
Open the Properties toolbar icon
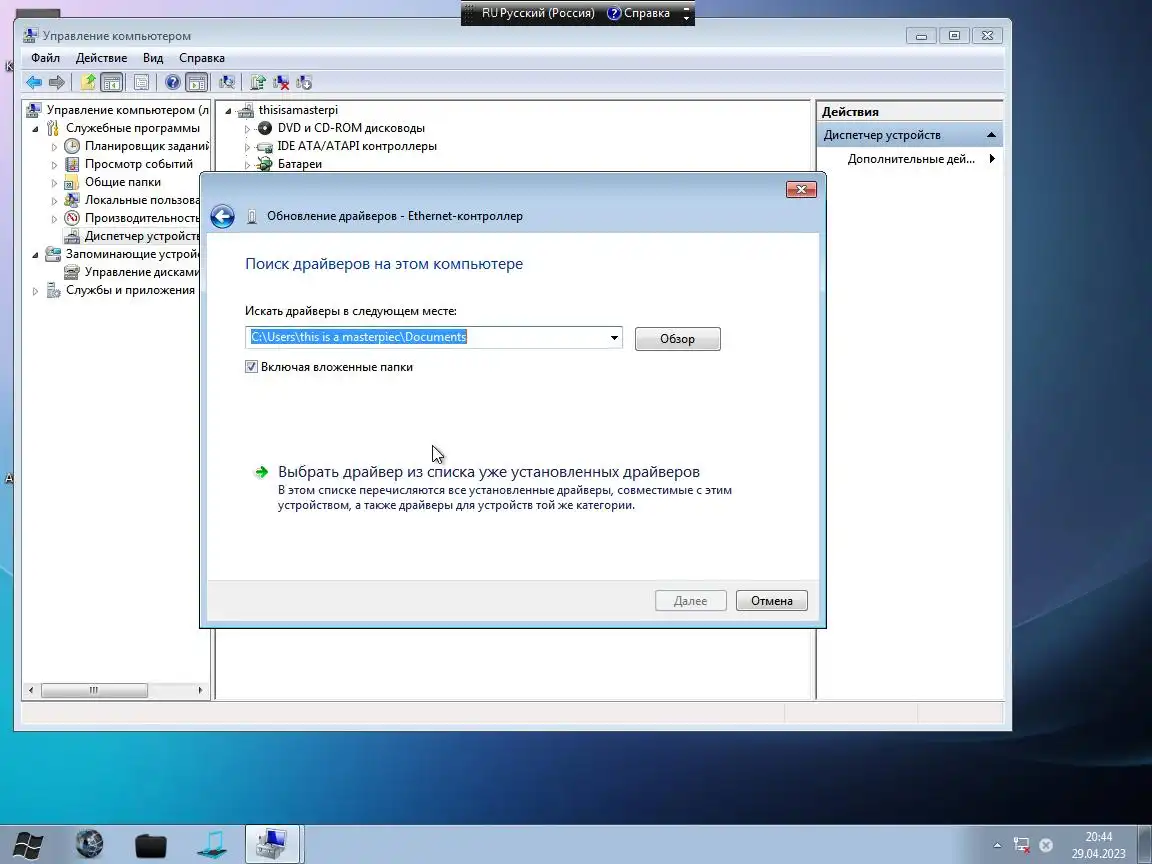pos(141,82)
